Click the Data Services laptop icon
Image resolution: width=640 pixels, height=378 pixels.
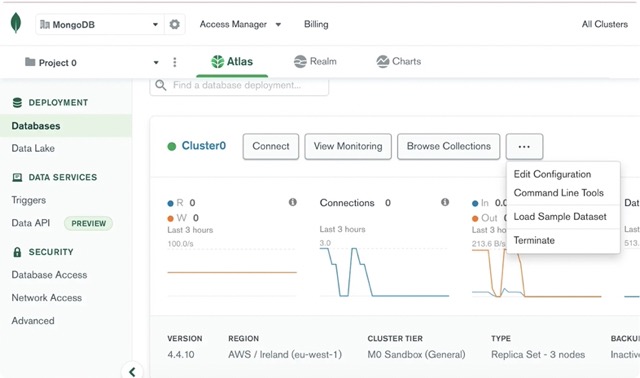click(x=17, y=177)
